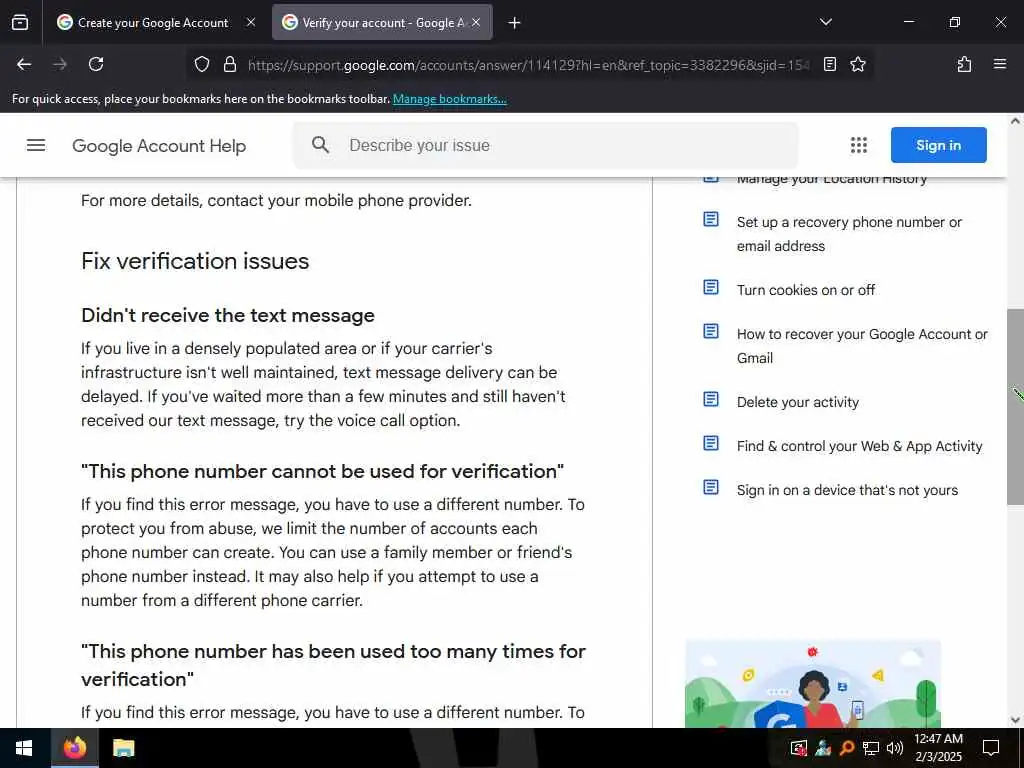Image resolution: width=1024 pixels, height=768 pixels.
Task: Open the volume speaker tray icon
Action: coord(895,748)
